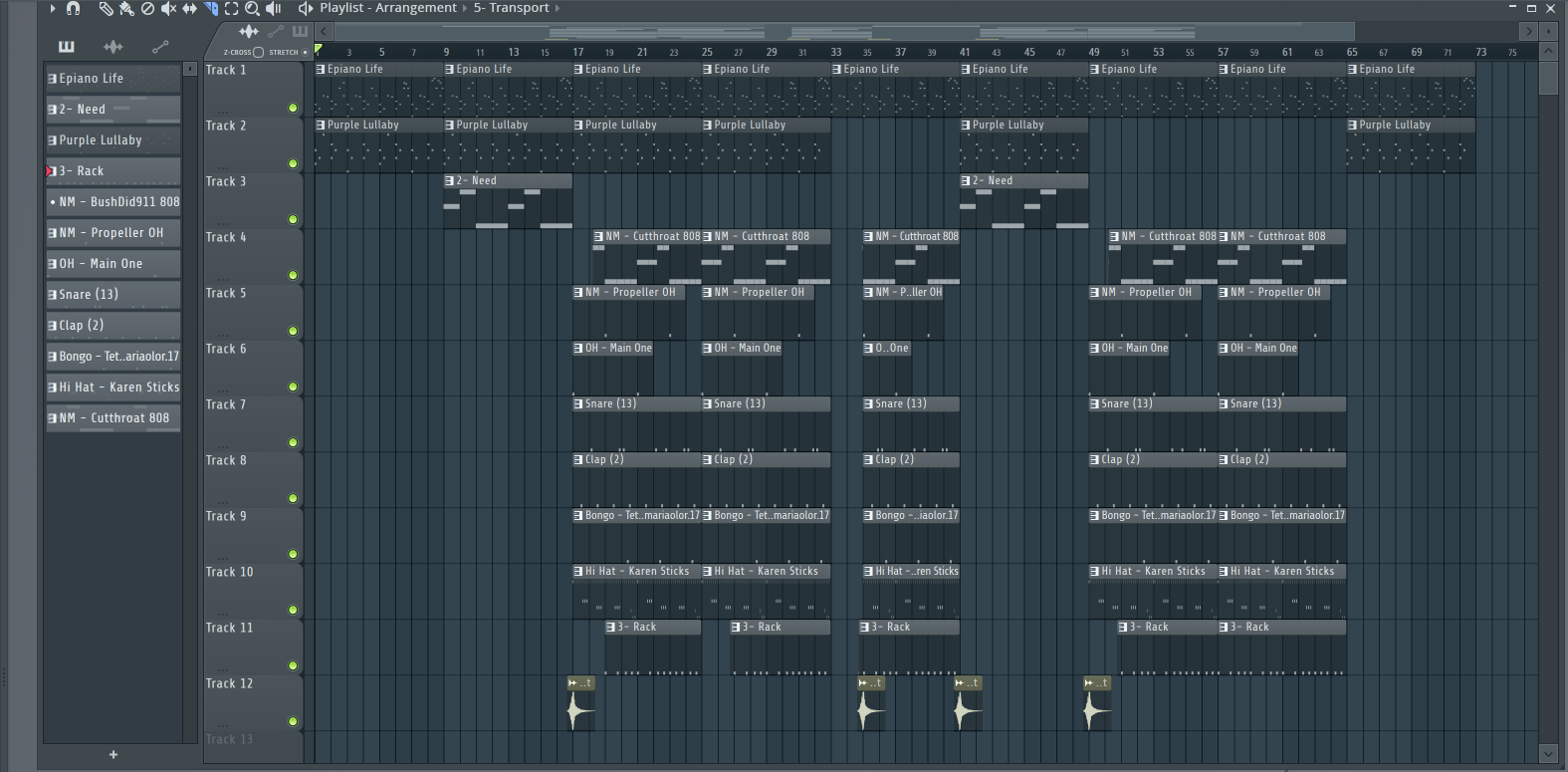Select the Delete tool
This screenshot has height=772, width=1568.
click(x=147, y=8)
